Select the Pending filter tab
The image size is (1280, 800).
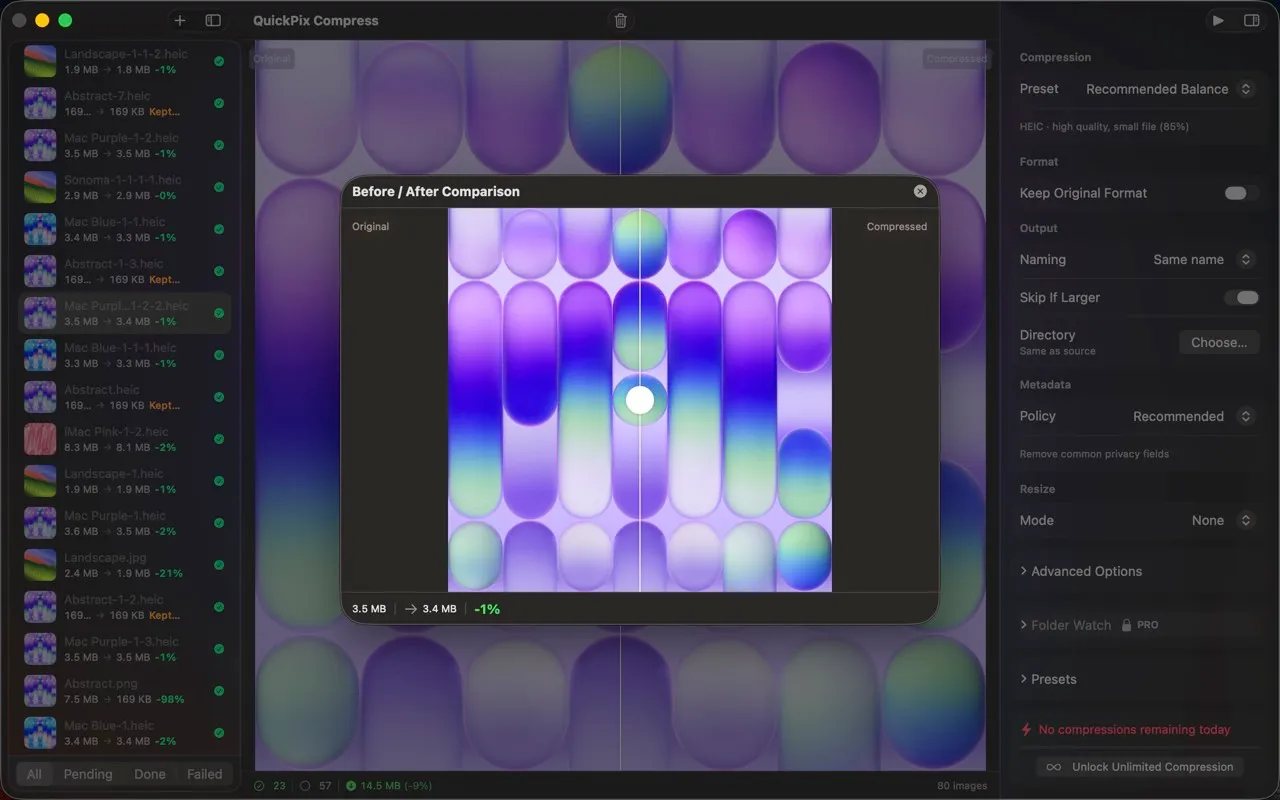tap(88, 774)
